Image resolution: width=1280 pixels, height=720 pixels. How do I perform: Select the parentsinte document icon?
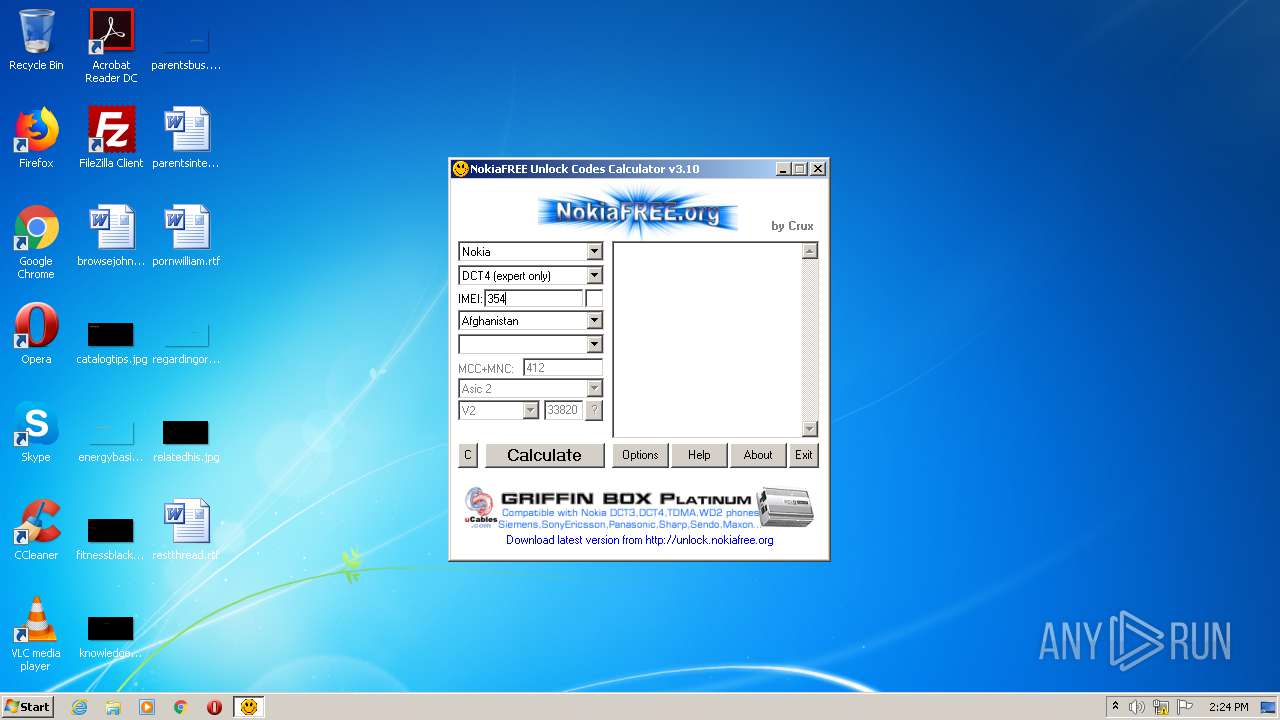click(186, 138)
